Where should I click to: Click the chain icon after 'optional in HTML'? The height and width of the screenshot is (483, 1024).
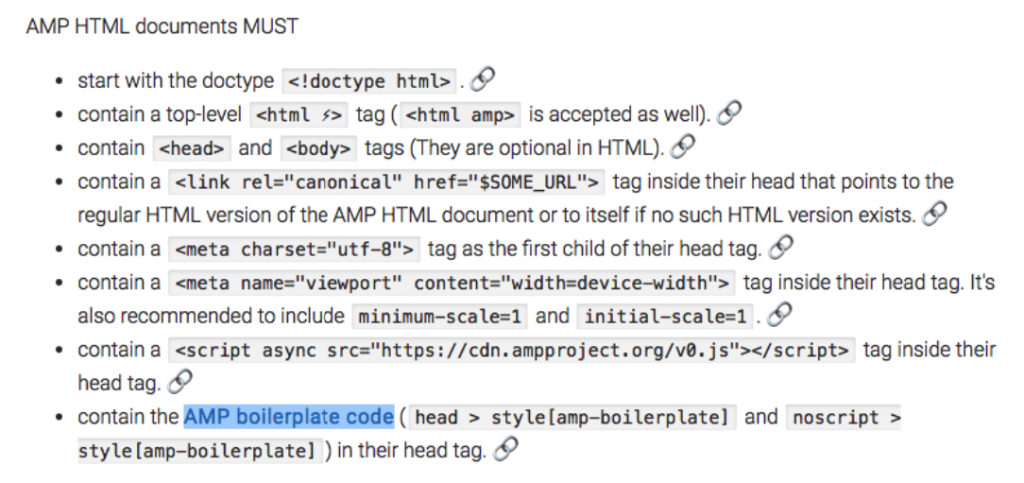tap(682, 147)
